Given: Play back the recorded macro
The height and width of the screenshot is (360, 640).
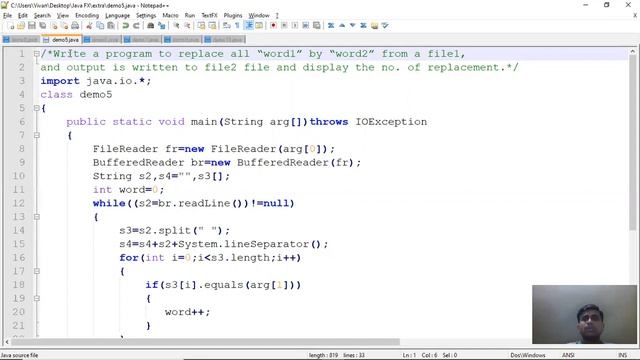Looking at the screenshot, I should 295,26.
